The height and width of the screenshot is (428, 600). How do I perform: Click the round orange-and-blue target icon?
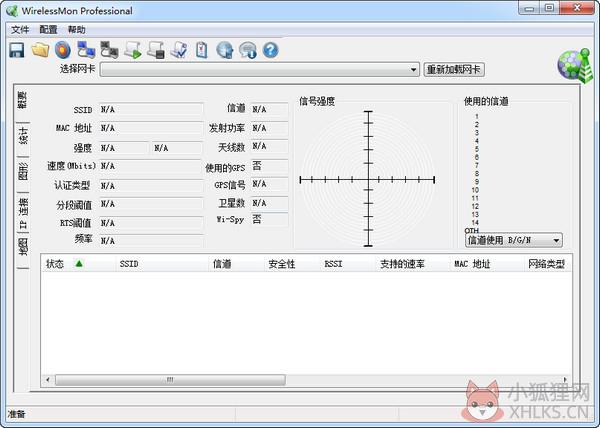pos(63,50)
